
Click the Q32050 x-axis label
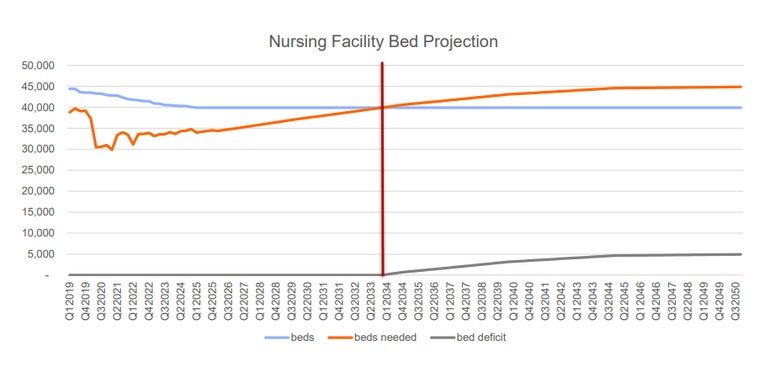pos(736,301)
